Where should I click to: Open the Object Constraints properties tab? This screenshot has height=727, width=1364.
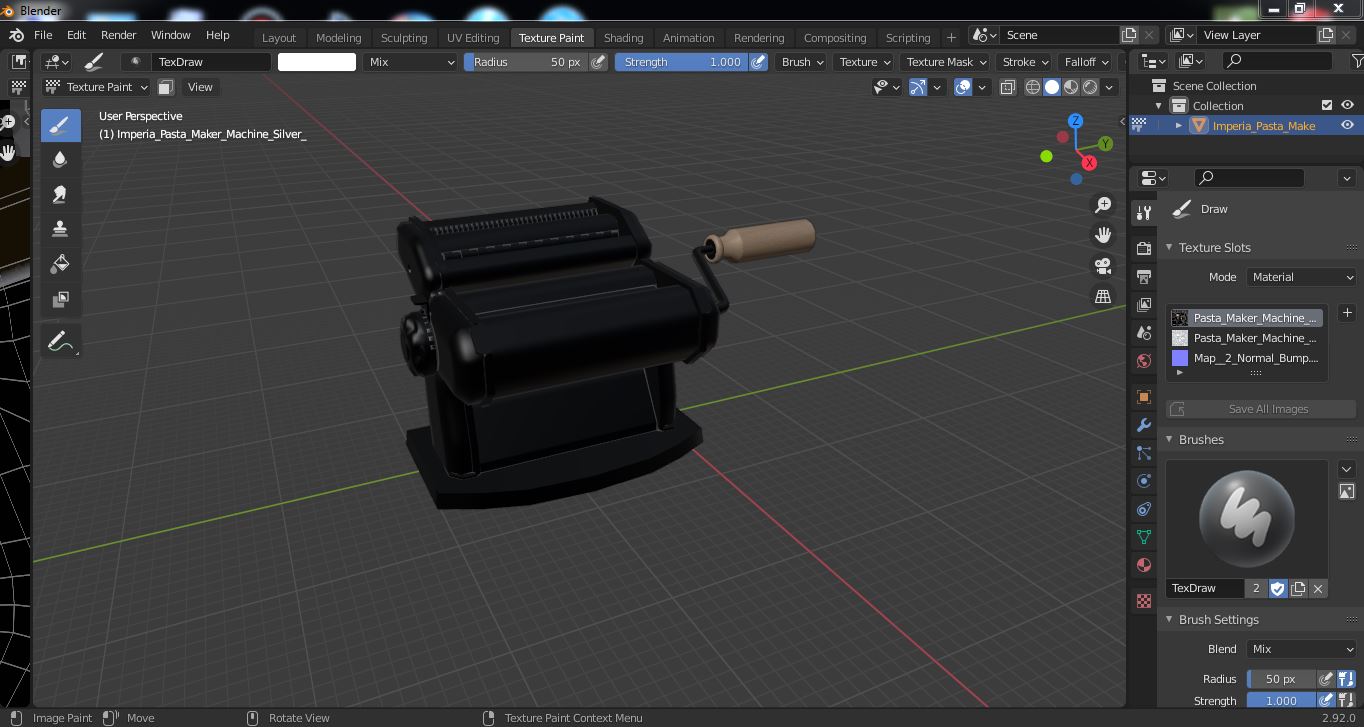point(1144,509)
